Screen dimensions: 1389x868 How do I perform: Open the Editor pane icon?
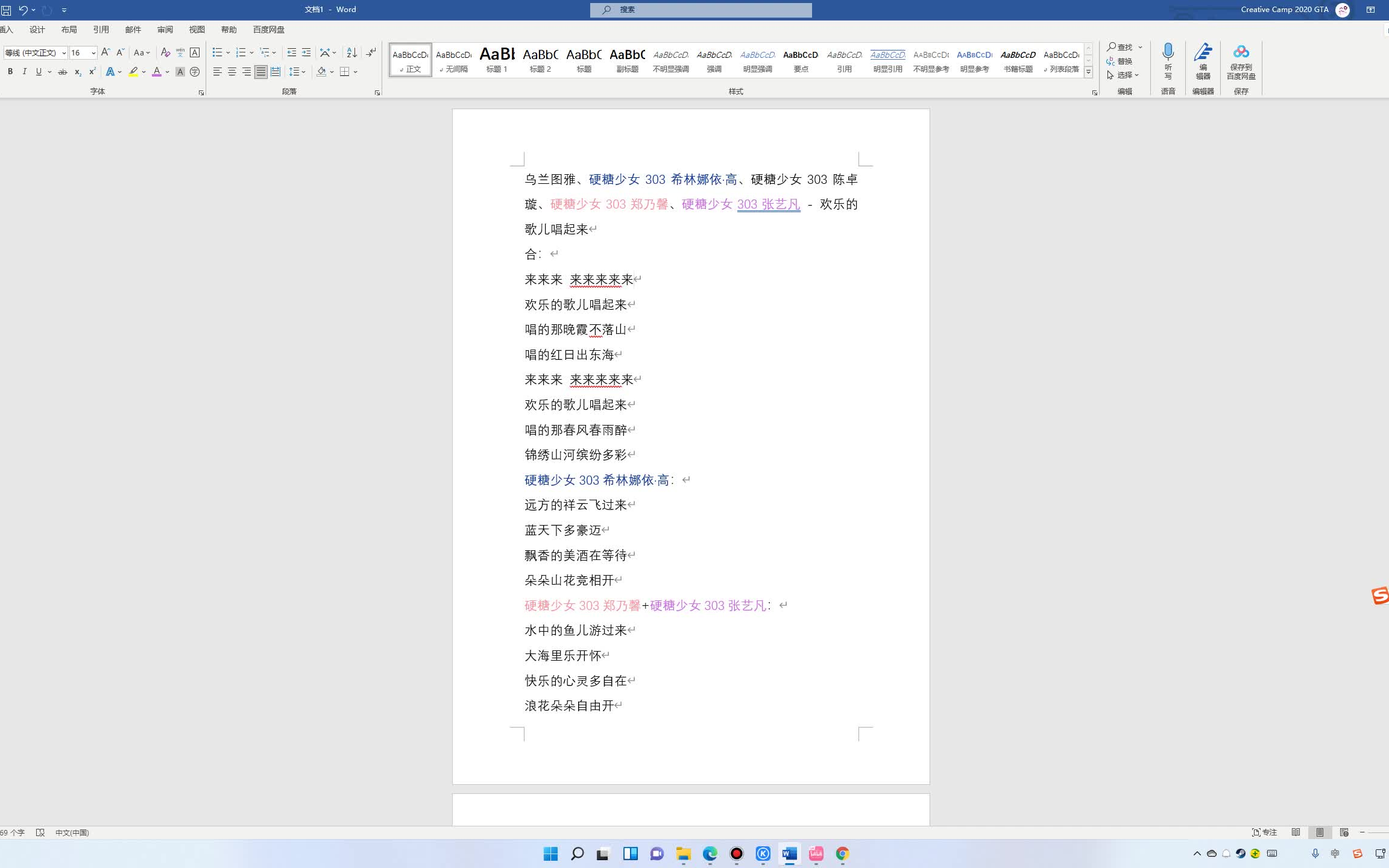1203,60
